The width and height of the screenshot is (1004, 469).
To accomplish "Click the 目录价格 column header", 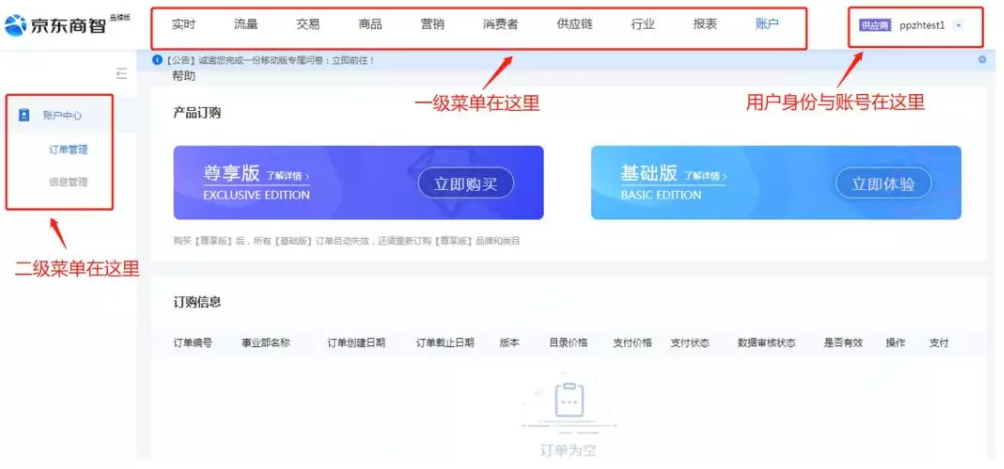I will click(x=568, y=343).
